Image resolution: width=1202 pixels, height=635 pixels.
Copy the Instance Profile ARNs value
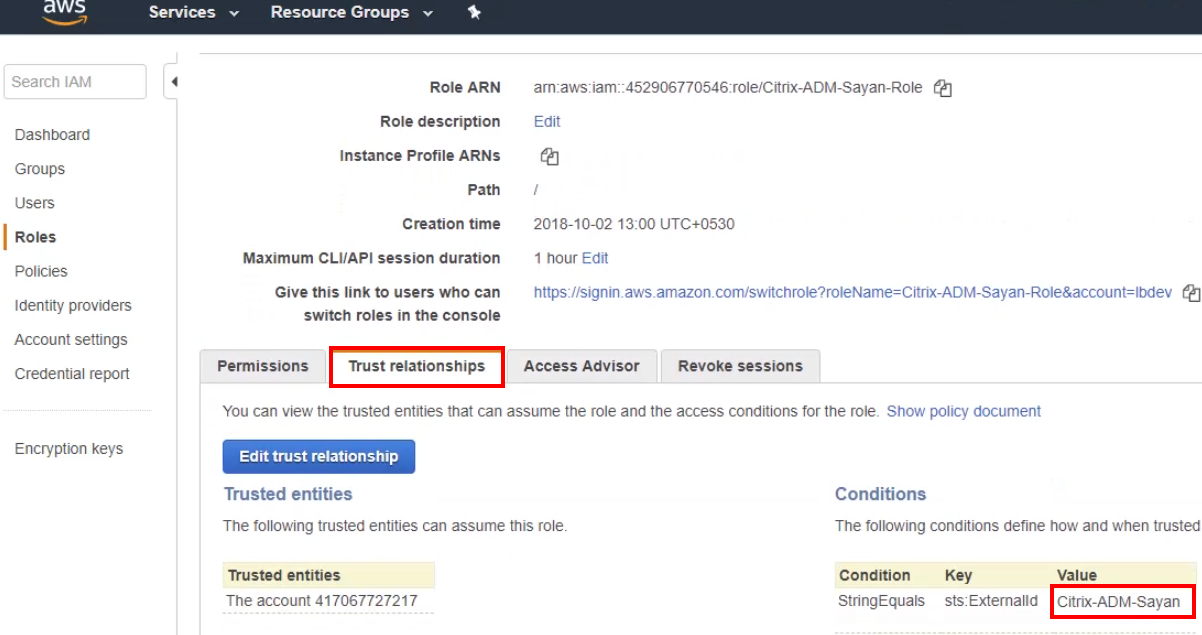[x=549, y=156]
